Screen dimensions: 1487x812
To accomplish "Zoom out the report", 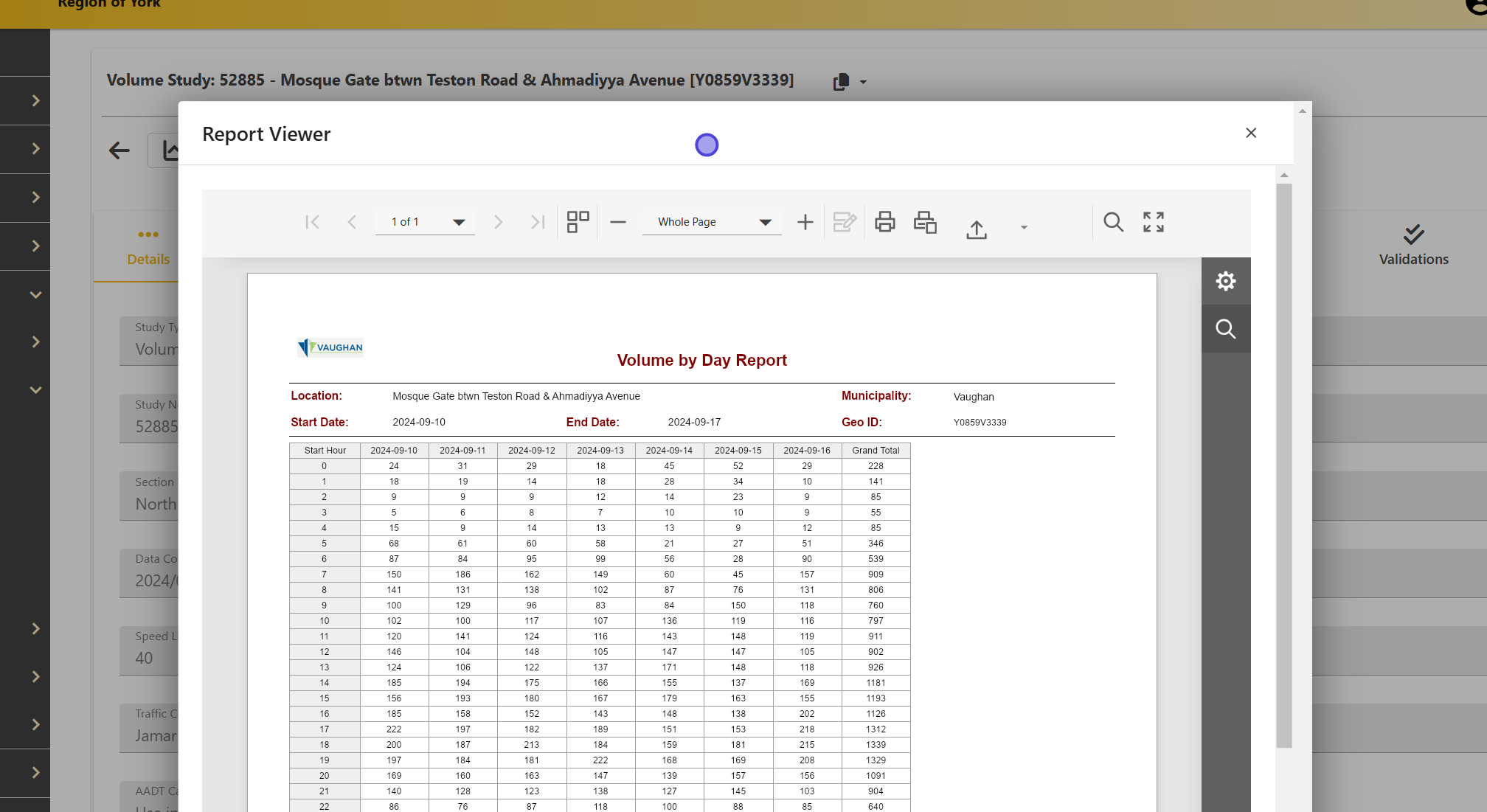I will (618, 222).
